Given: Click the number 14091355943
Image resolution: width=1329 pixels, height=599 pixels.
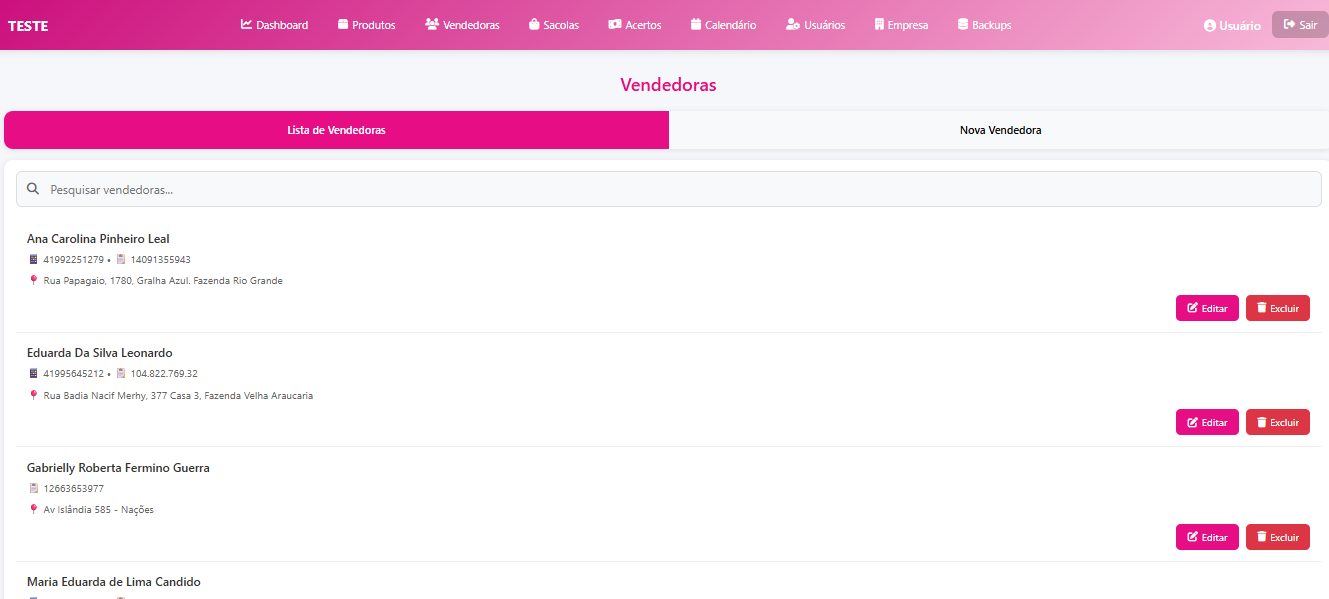Looking at the screenshot, I should tap(161, 260).
